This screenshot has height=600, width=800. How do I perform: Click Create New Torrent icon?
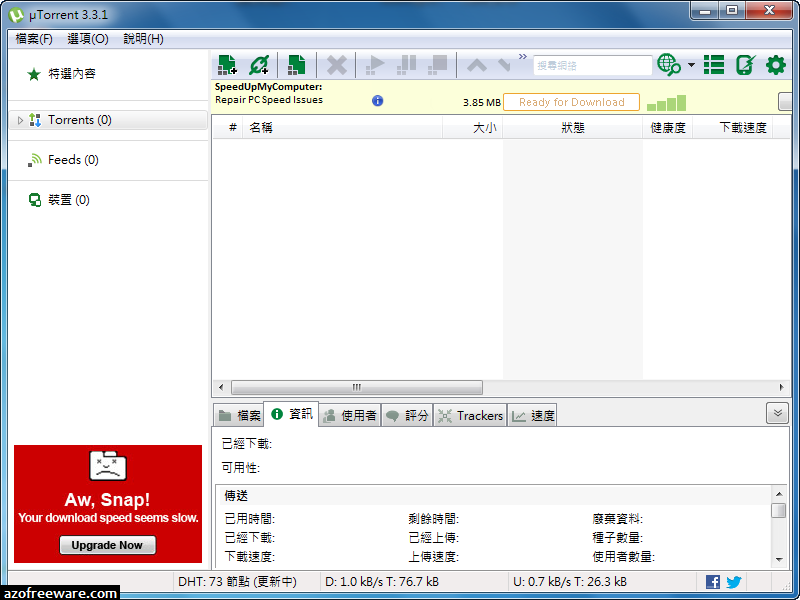[x=296, y=65]
